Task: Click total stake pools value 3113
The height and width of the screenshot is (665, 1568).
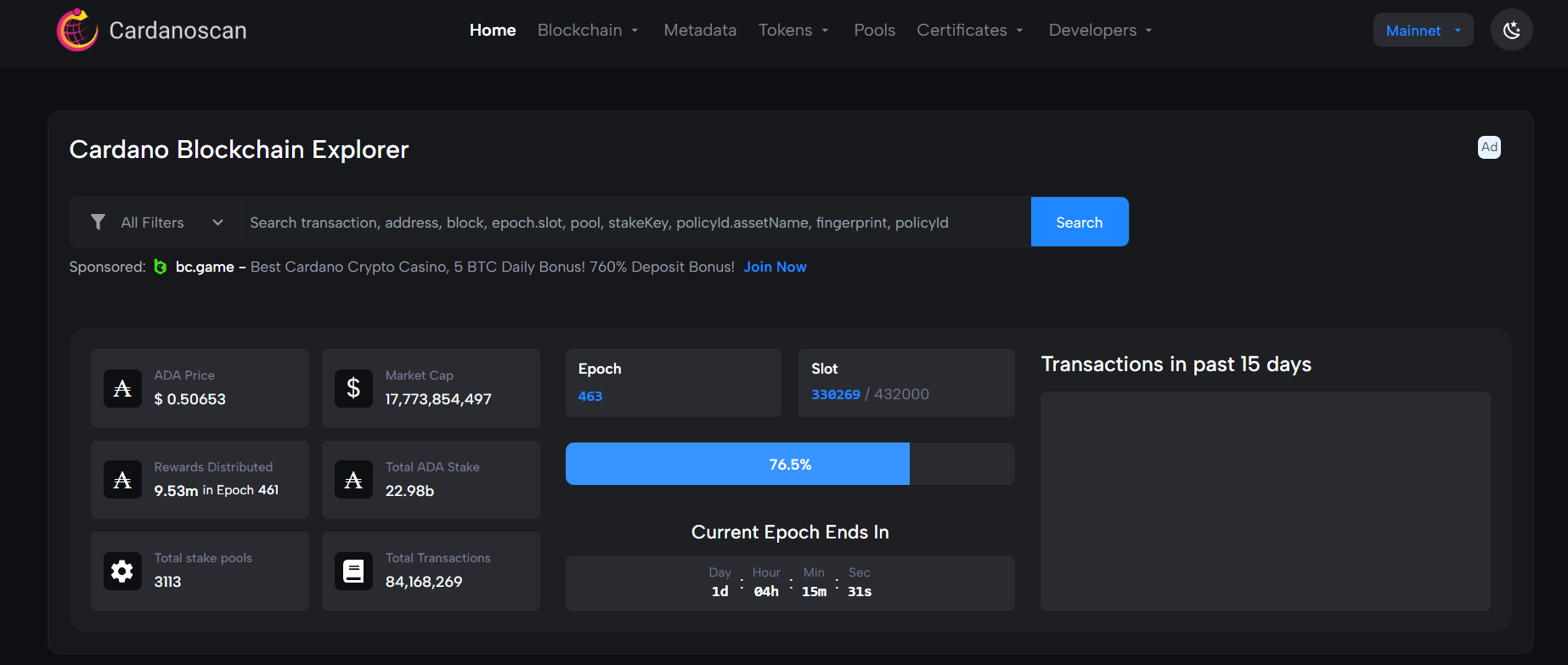Action: pyautogui.click(x=167, y=582)
